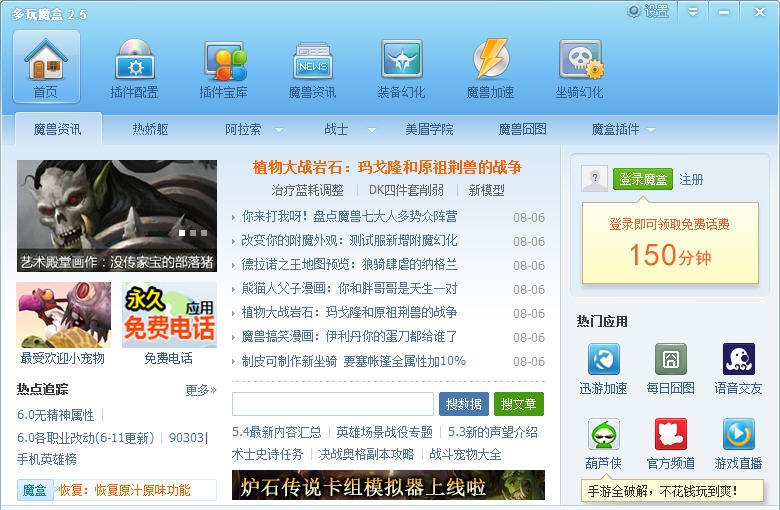Switch to the 魔兽资讯 sub-tab
Image resolution: width=780 pixels, height=510 pixels.
tap(58, 129)
